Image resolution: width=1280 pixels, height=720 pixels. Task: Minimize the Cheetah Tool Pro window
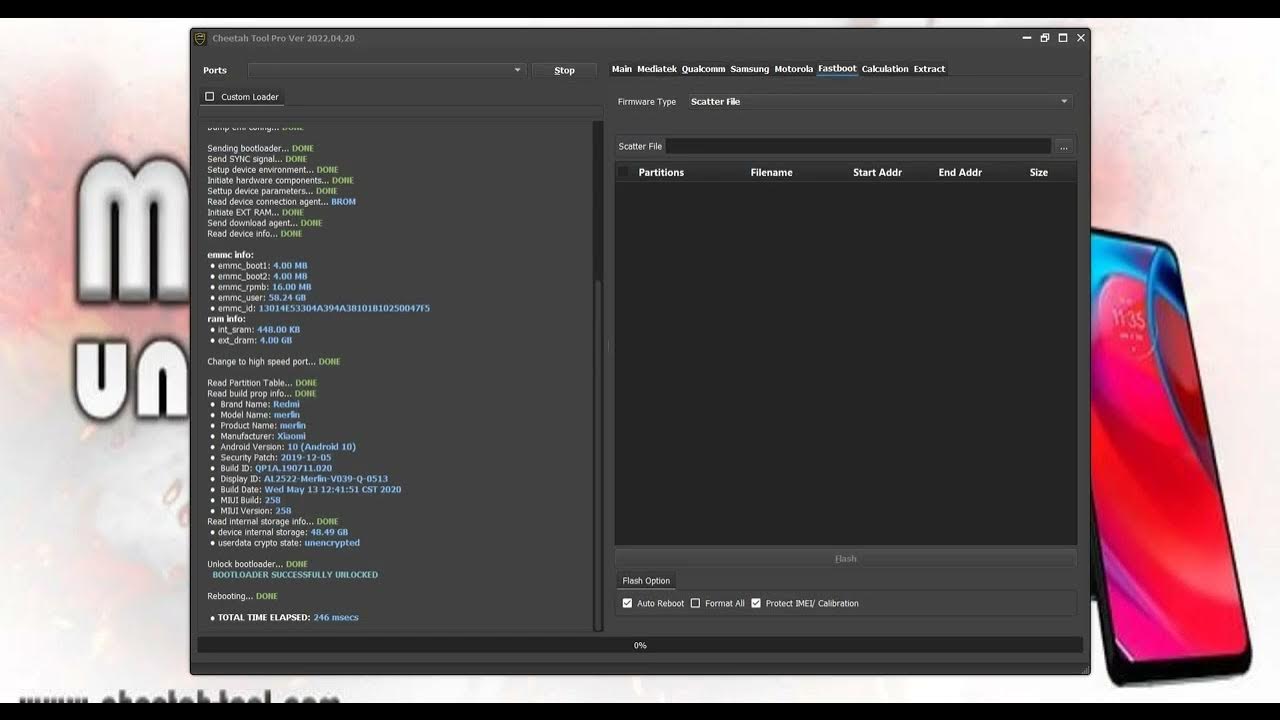(x=1027, y=38)
